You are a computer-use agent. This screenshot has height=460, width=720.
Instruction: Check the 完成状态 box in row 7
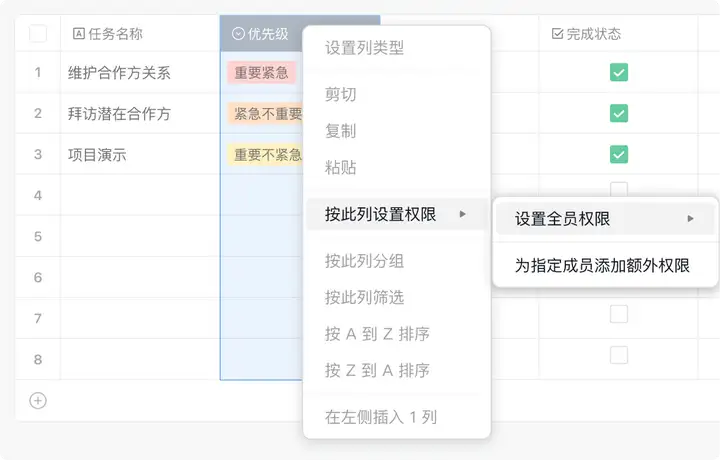[619, 314]
